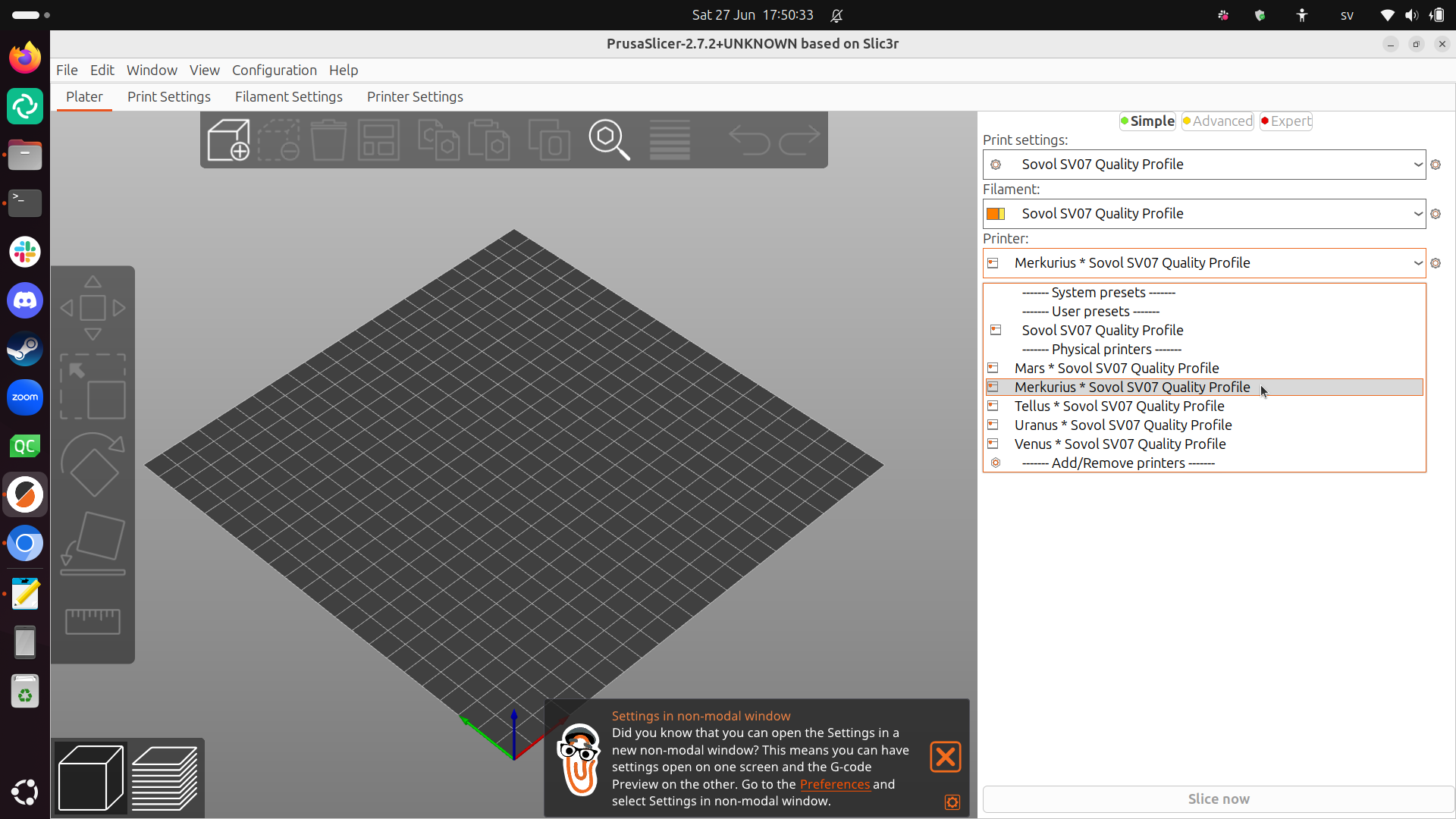Click the Layers editing icon

tap(670, 140)
